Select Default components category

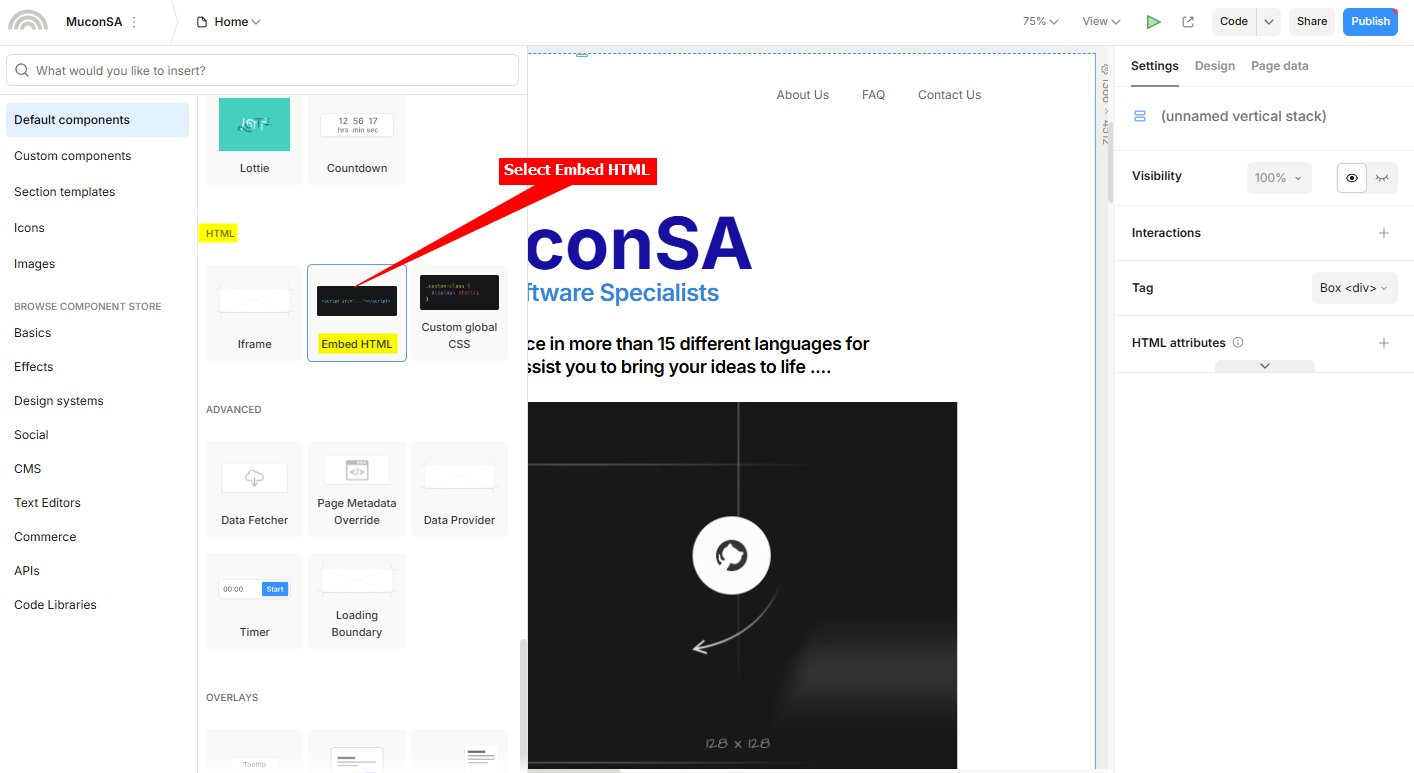98,120
